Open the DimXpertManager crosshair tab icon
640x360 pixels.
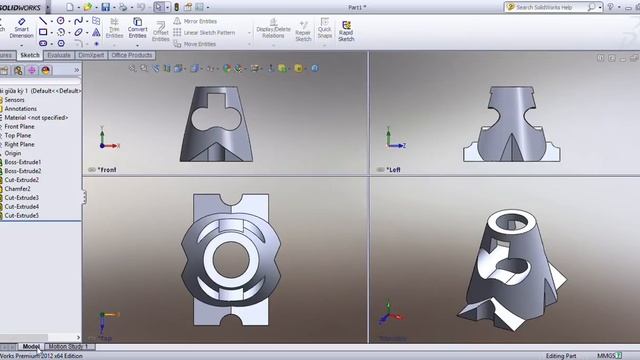(32, 70)
